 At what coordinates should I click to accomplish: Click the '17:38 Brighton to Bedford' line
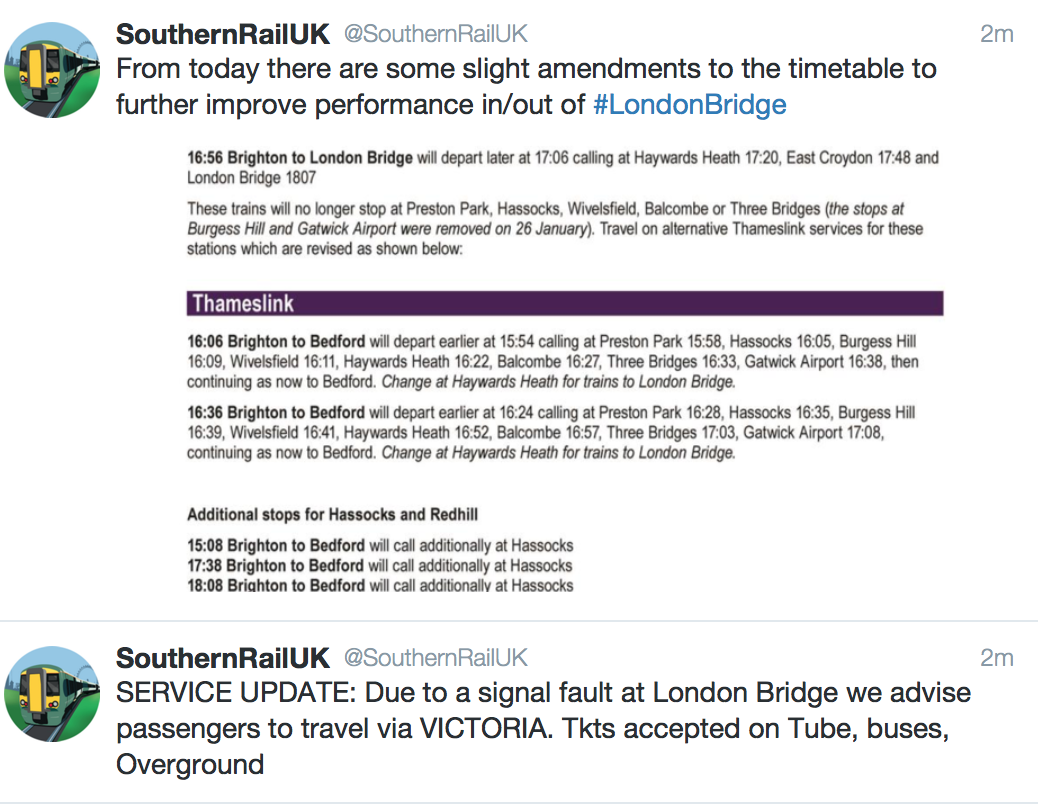point(380,566)
